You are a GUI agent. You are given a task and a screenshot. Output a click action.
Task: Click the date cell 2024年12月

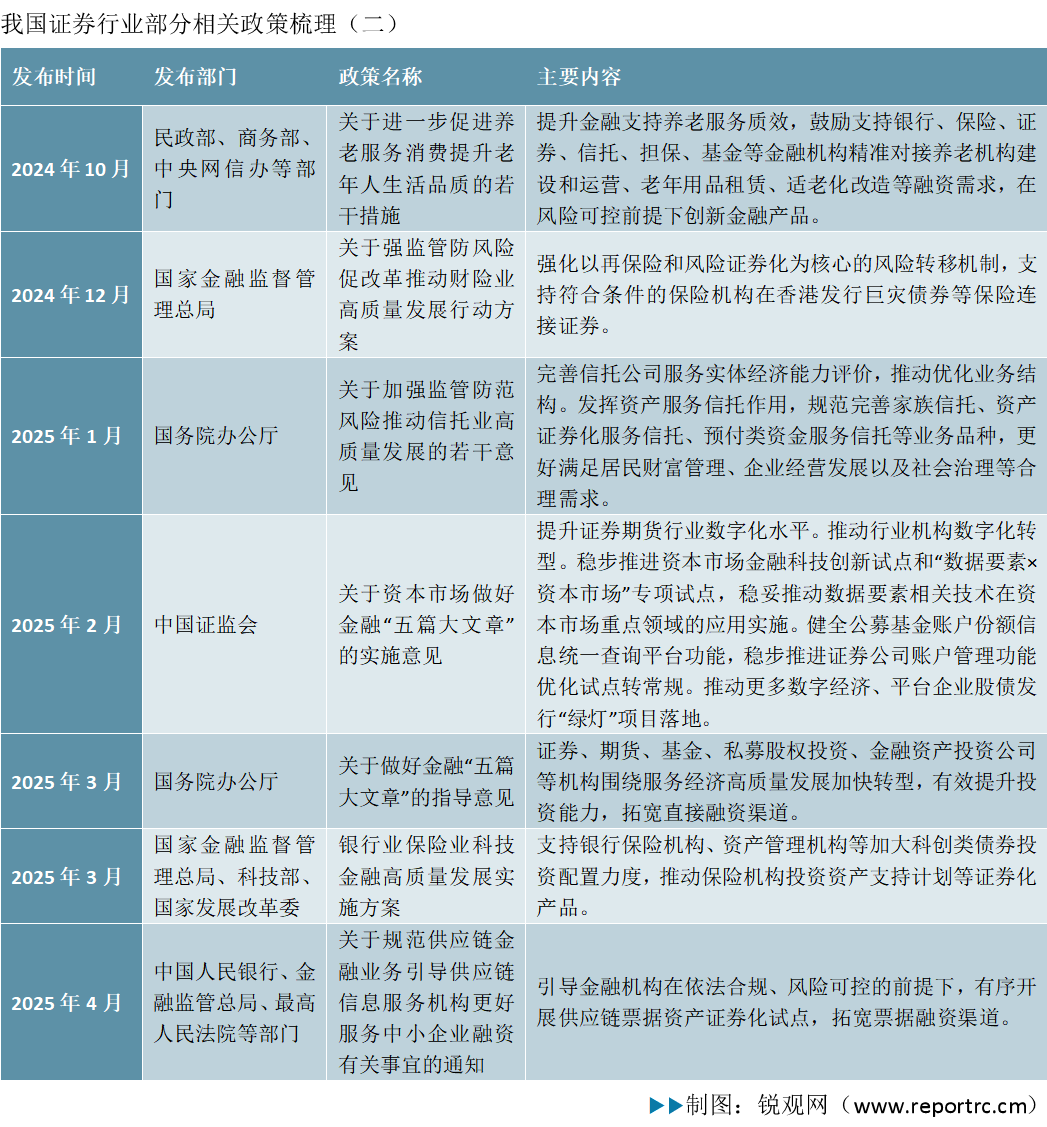click(70, 295)
